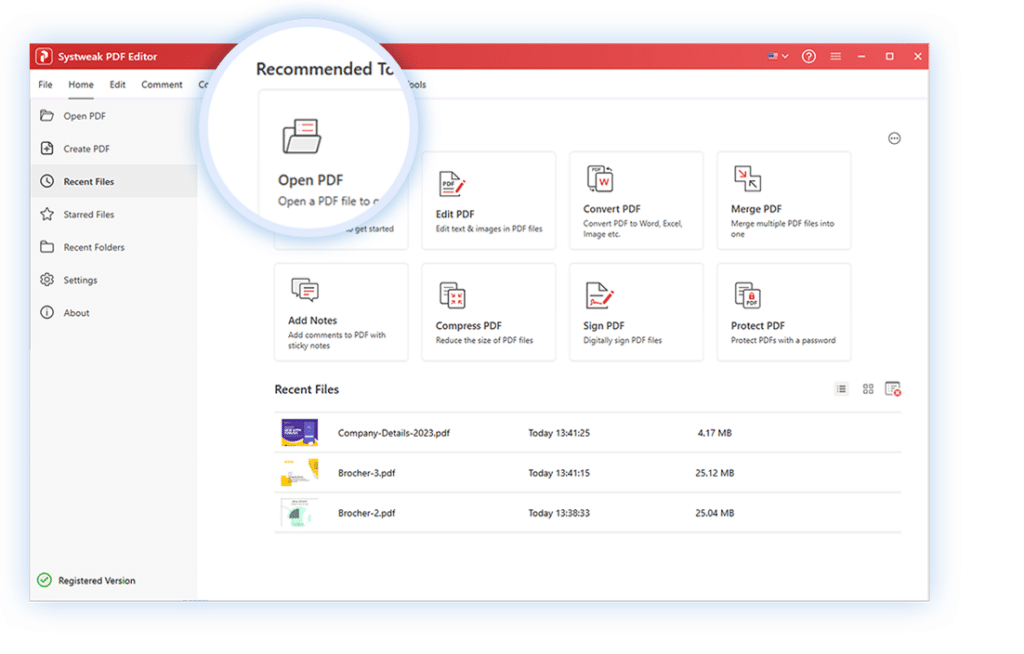This screenshot has width=1024, height=654.
Task: Open the About page label
Action: coord(76,313)
